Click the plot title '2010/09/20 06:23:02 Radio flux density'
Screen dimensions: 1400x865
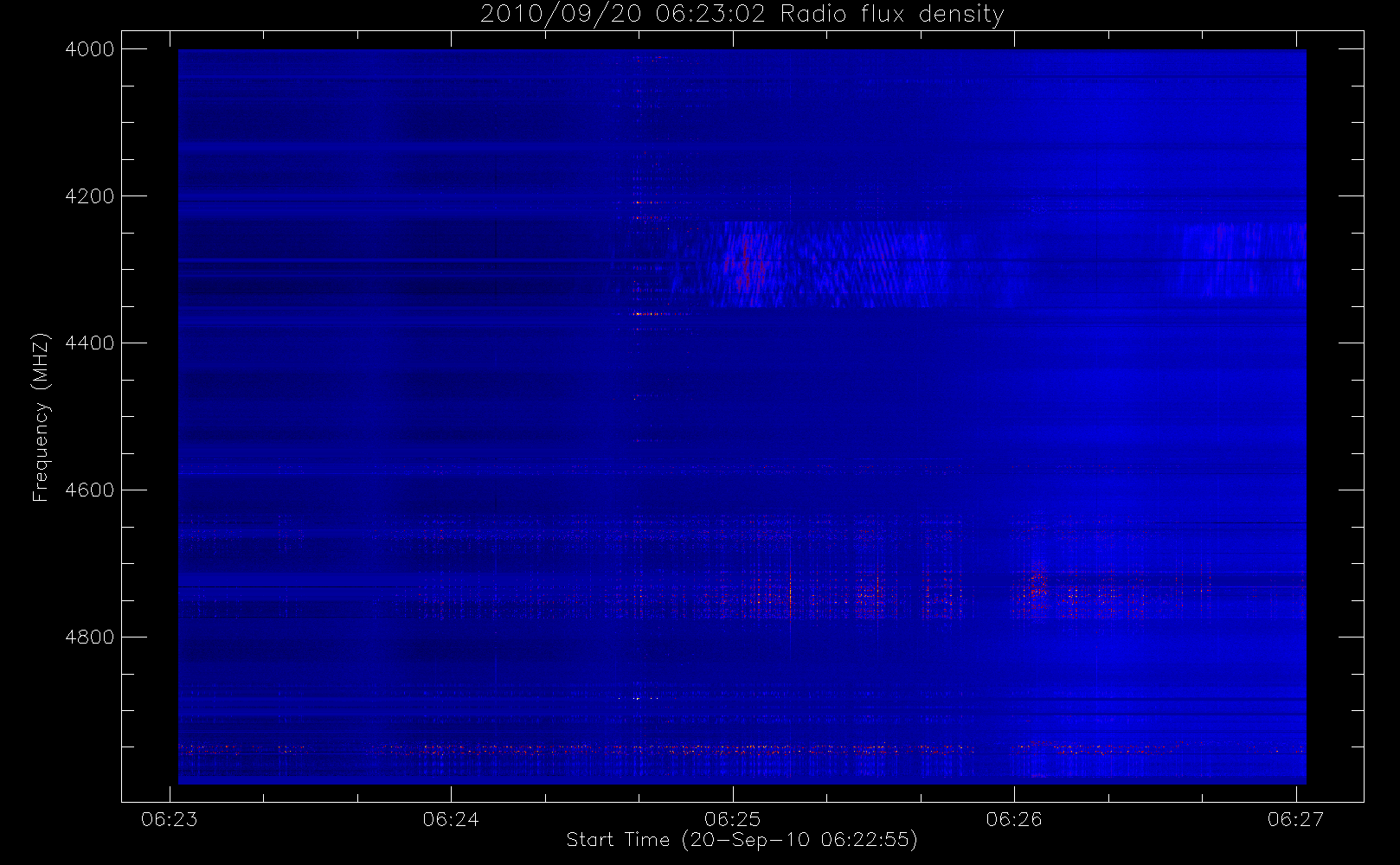click(x=742, y=14)
